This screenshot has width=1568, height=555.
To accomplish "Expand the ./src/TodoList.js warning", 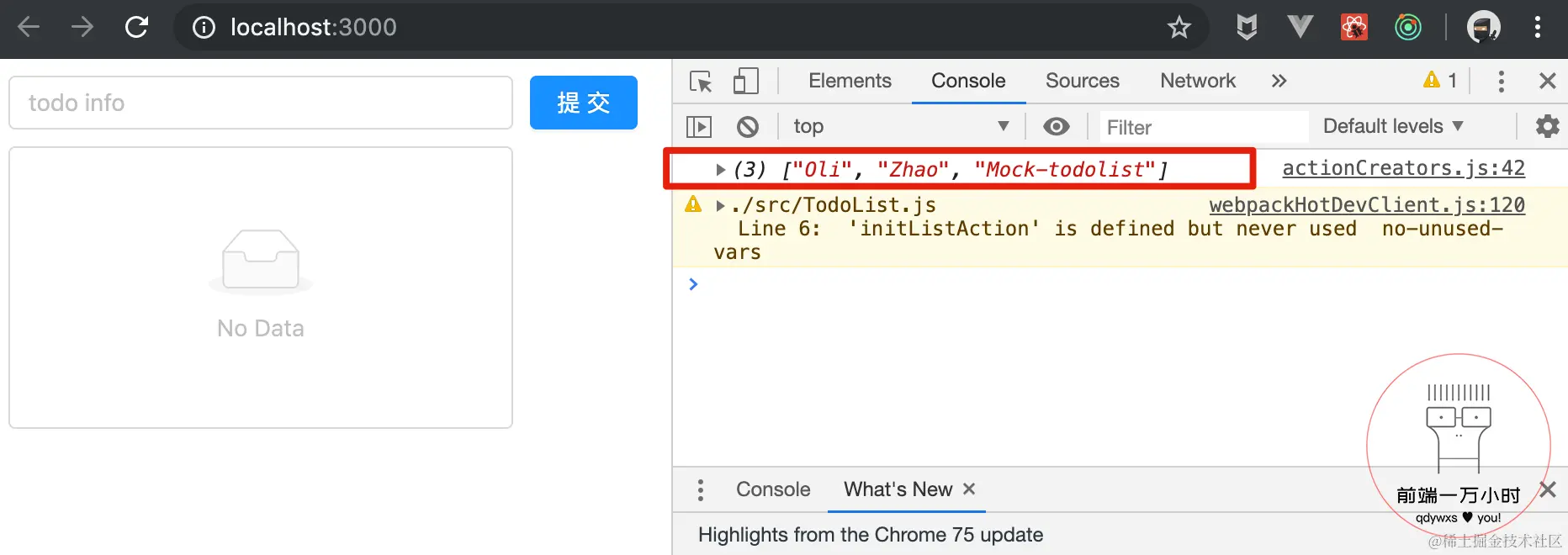I will click(x=720, y=205).
